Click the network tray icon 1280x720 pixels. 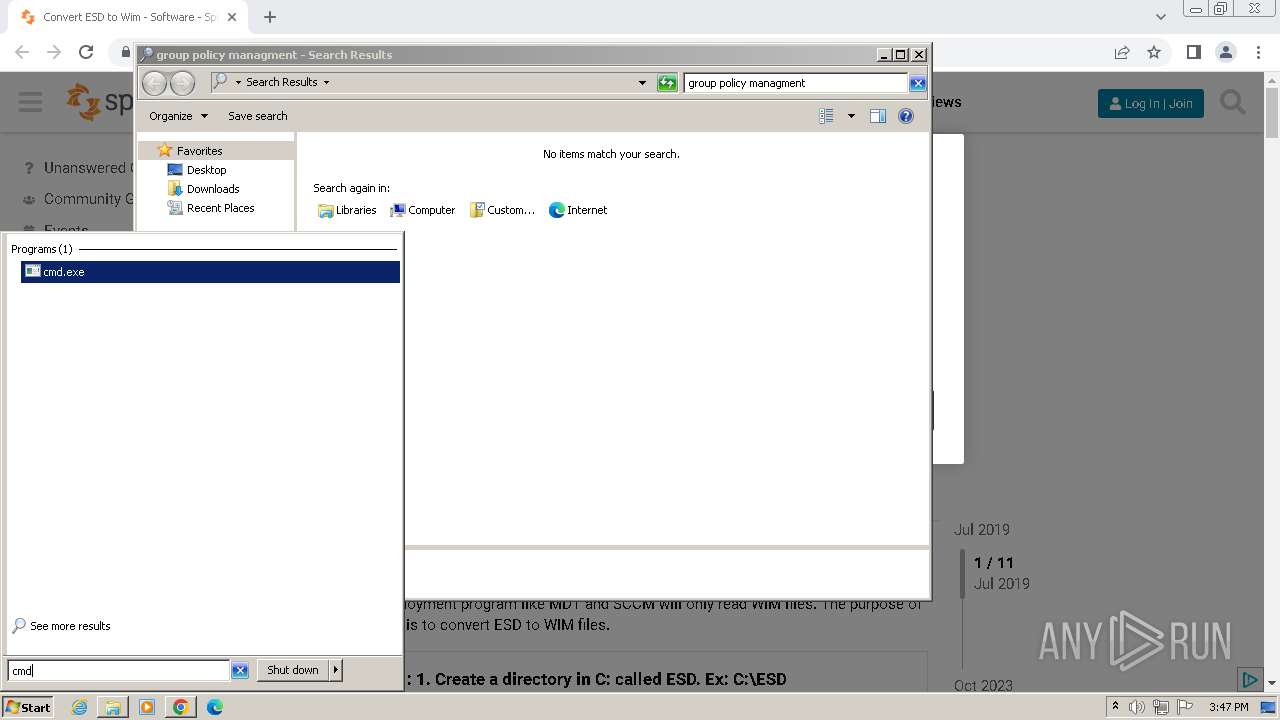click(1160, 707)
